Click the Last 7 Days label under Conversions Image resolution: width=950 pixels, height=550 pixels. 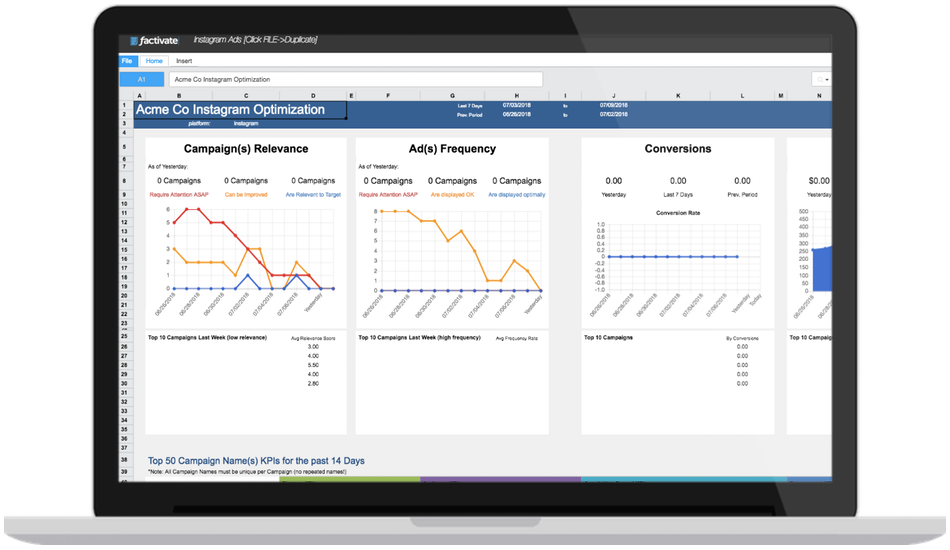coord(678,195)
